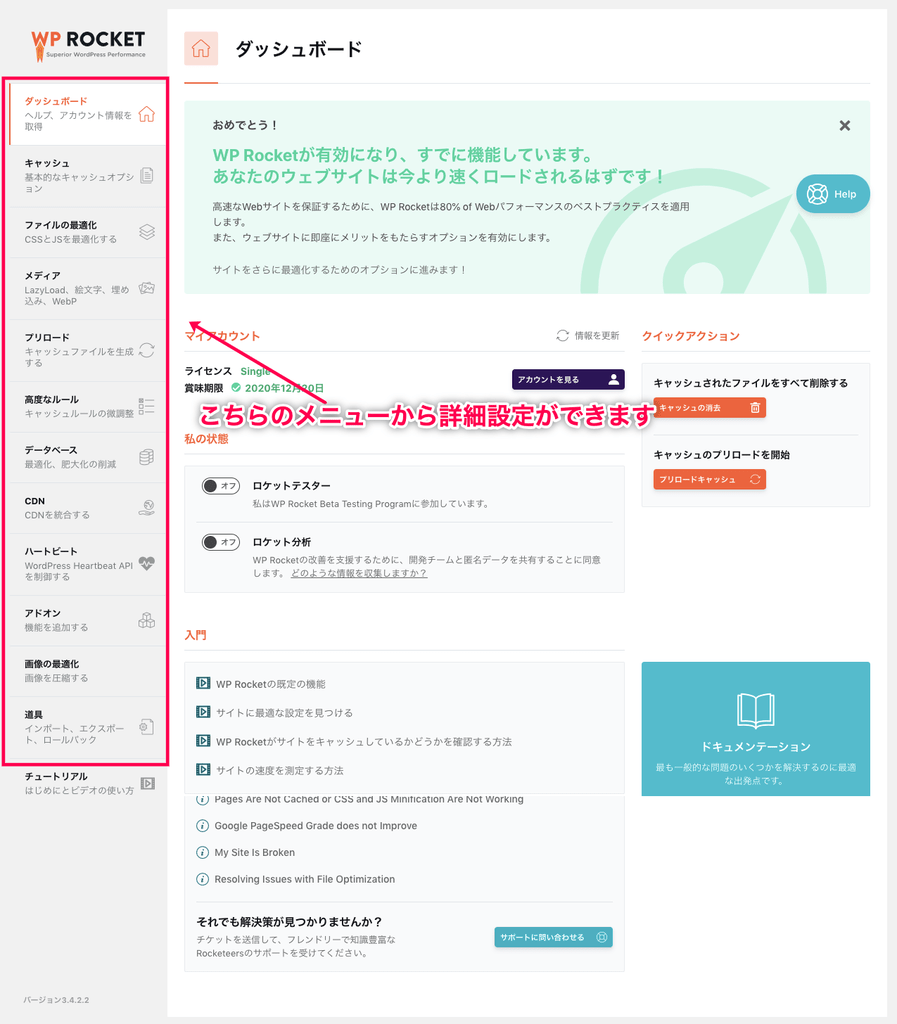Click the gear-file icon beside 道具
Viewport: 897px width, 1024px height.
click(x=147, y=727)
